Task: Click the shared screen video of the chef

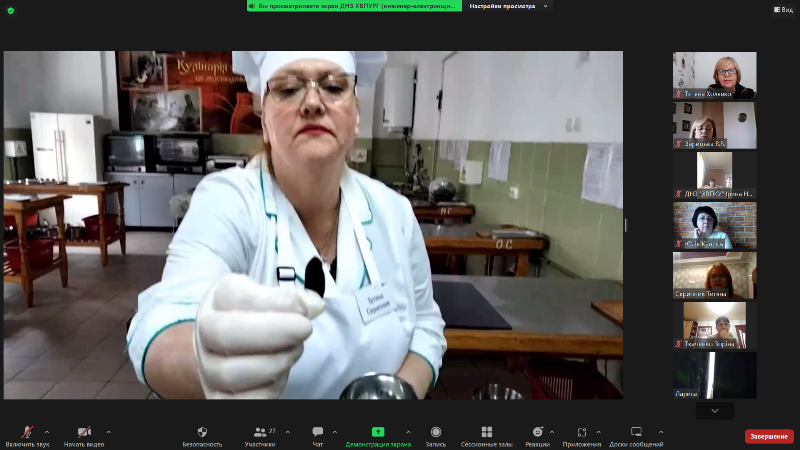Action: (x=313, y=225)
